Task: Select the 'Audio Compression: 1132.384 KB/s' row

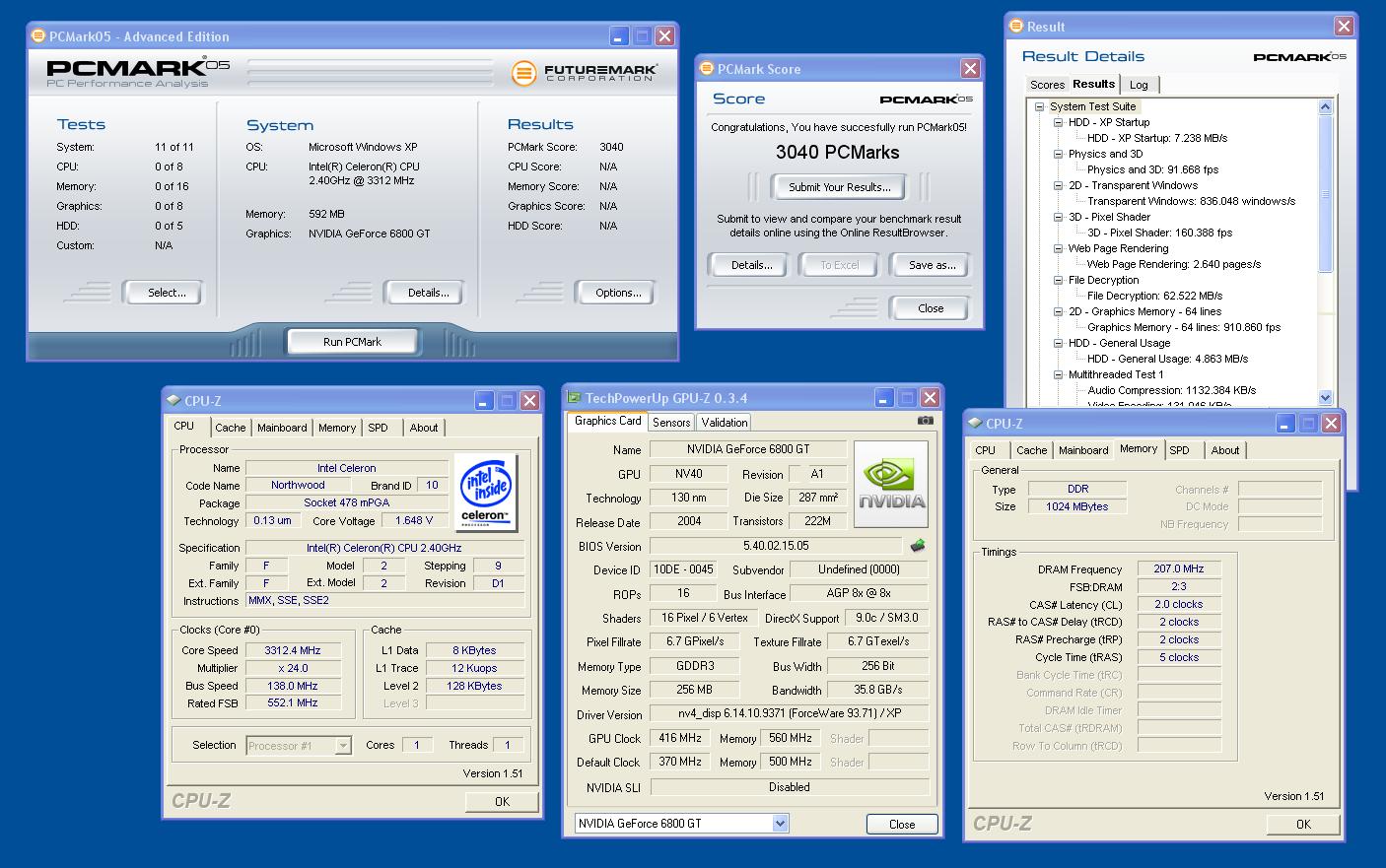Action: (x=1171, y=390)
